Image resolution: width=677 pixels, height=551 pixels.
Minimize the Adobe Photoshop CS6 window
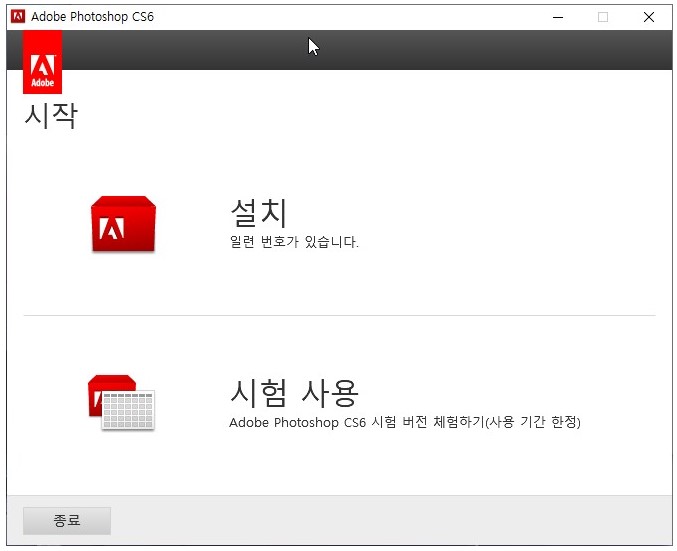click(x=558, y=17)
